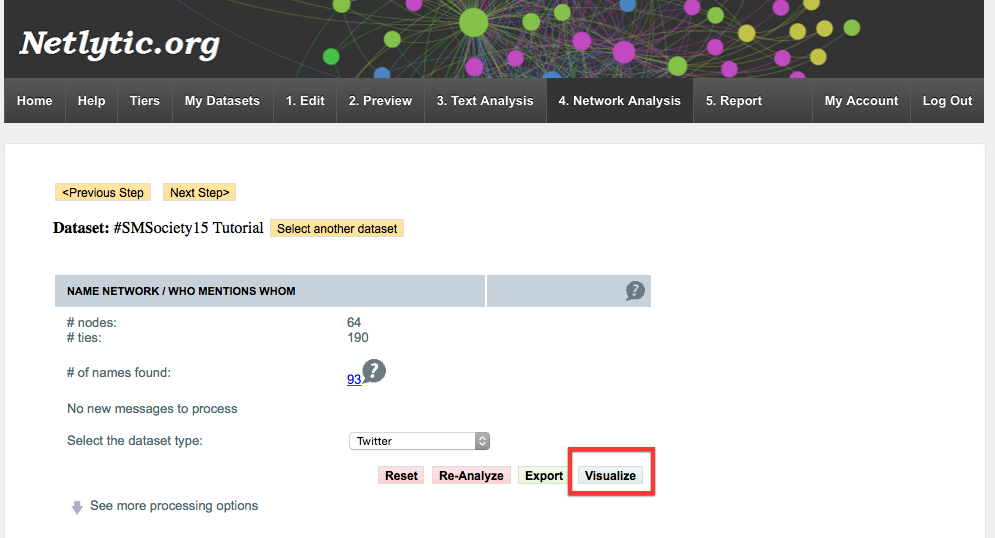The image size is (995, 538).
Task: Click the Next Step button
Action: pyautogui.click(x=199, y=192)
